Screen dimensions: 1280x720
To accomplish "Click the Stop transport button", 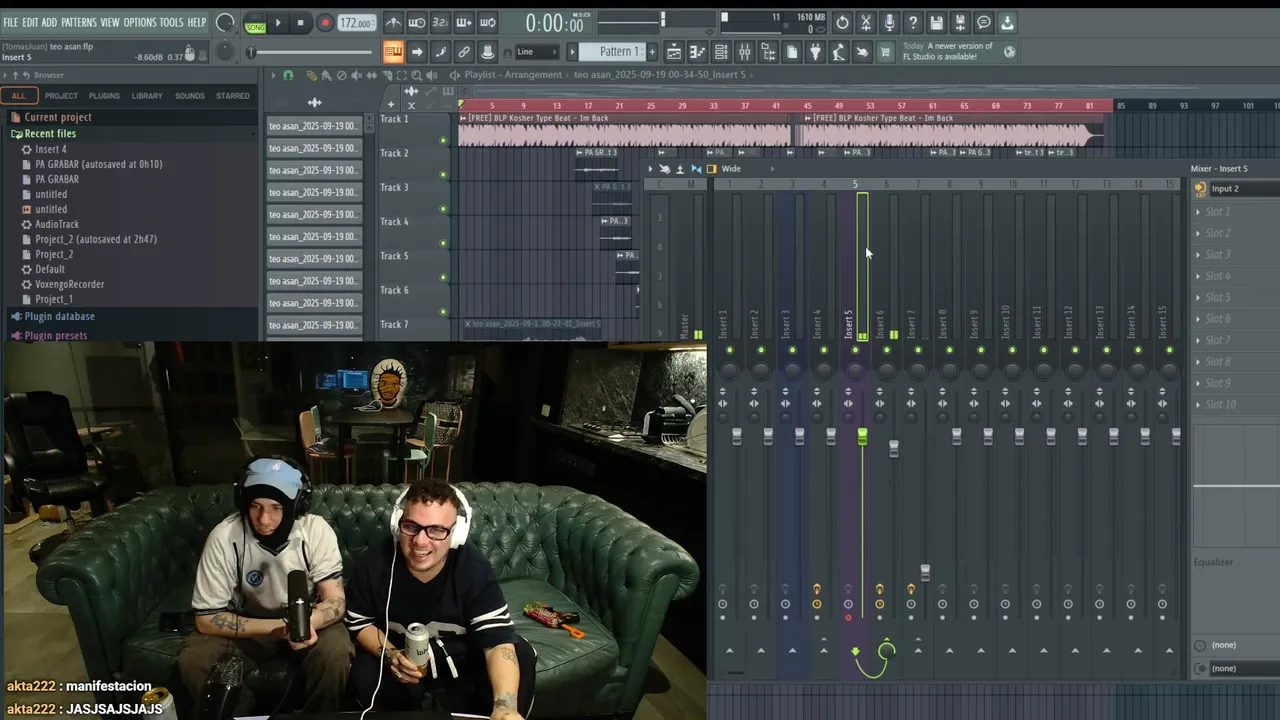I will click(301, 22).
